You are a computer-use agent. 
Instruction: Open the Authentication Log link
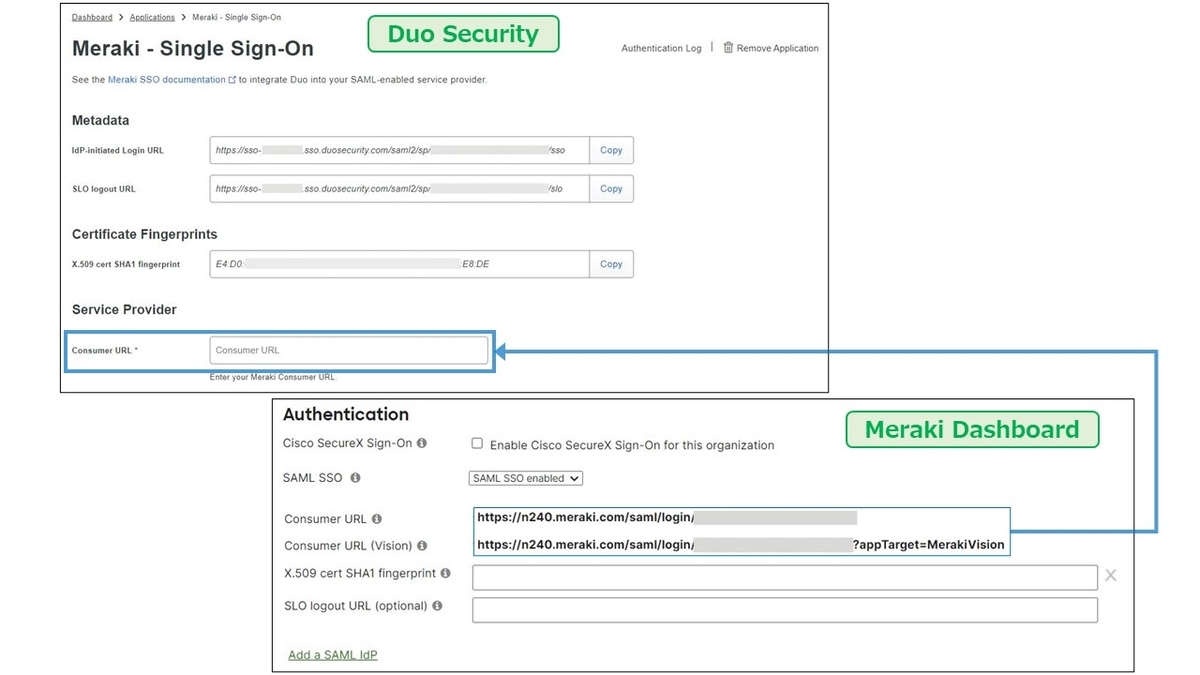click(x=661, y=48)
